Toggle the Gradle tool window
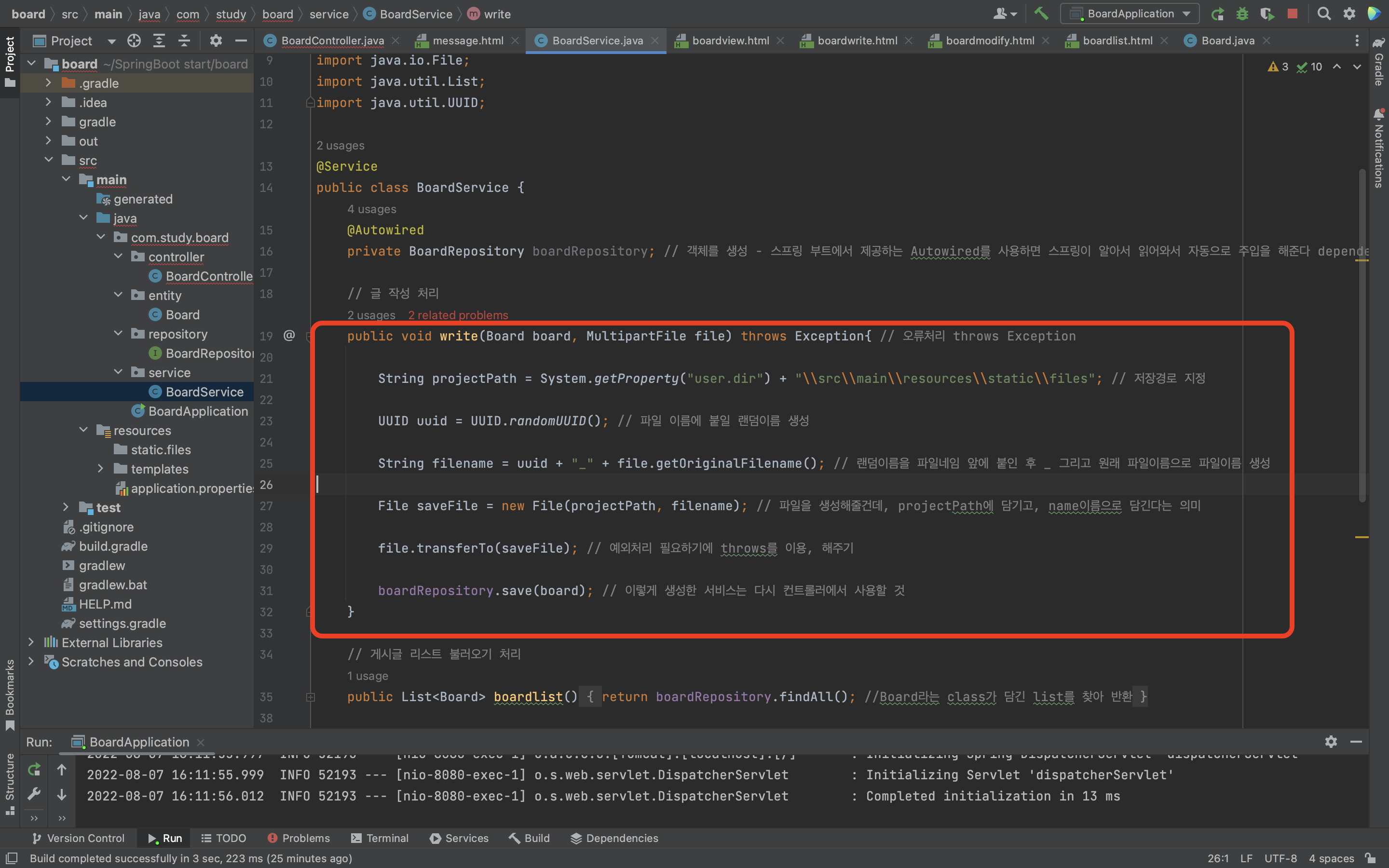 tap(1379, 62)
